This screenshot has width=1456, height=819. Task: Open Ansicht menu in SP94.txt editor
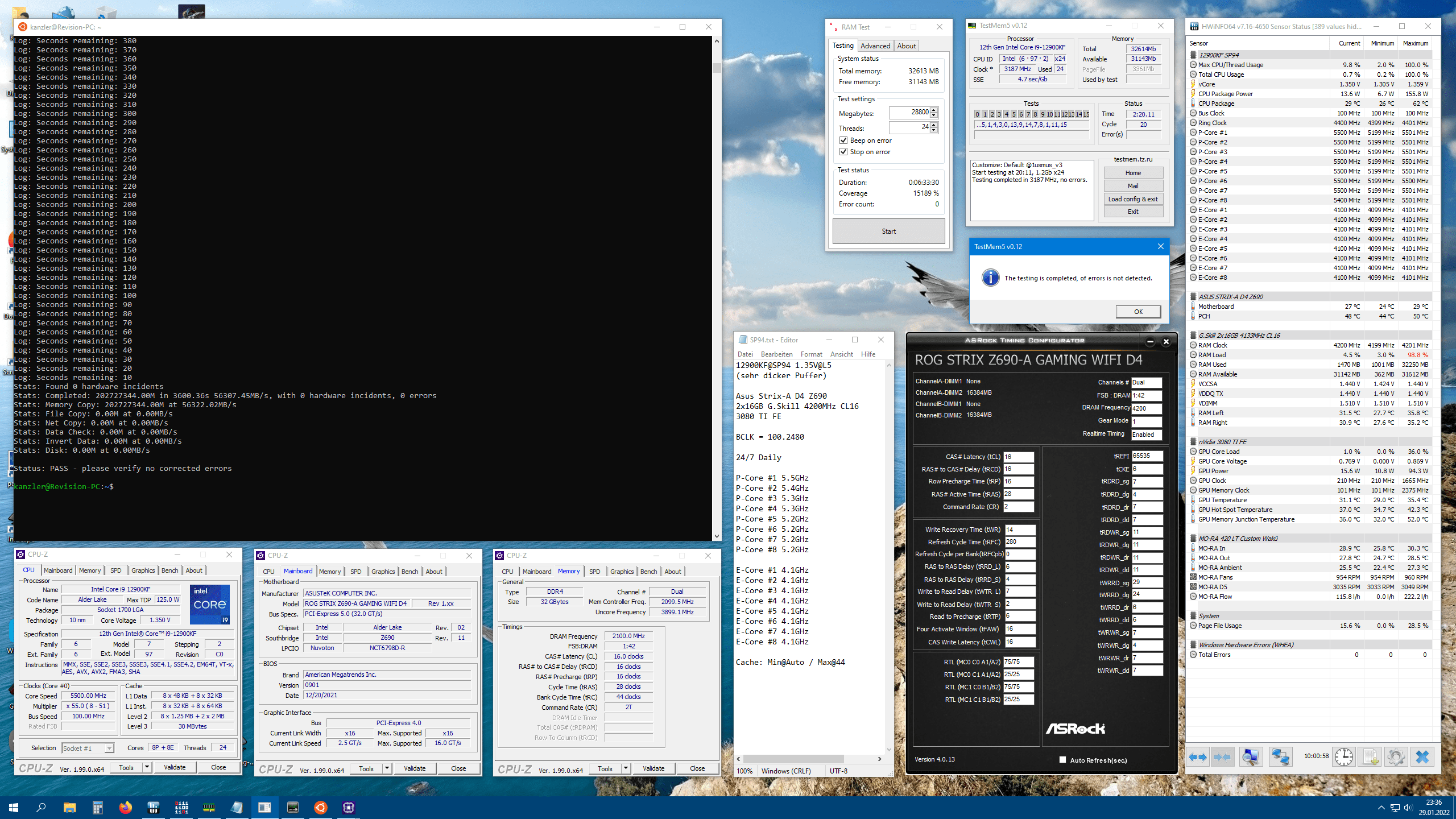click(x=841, y=354)
